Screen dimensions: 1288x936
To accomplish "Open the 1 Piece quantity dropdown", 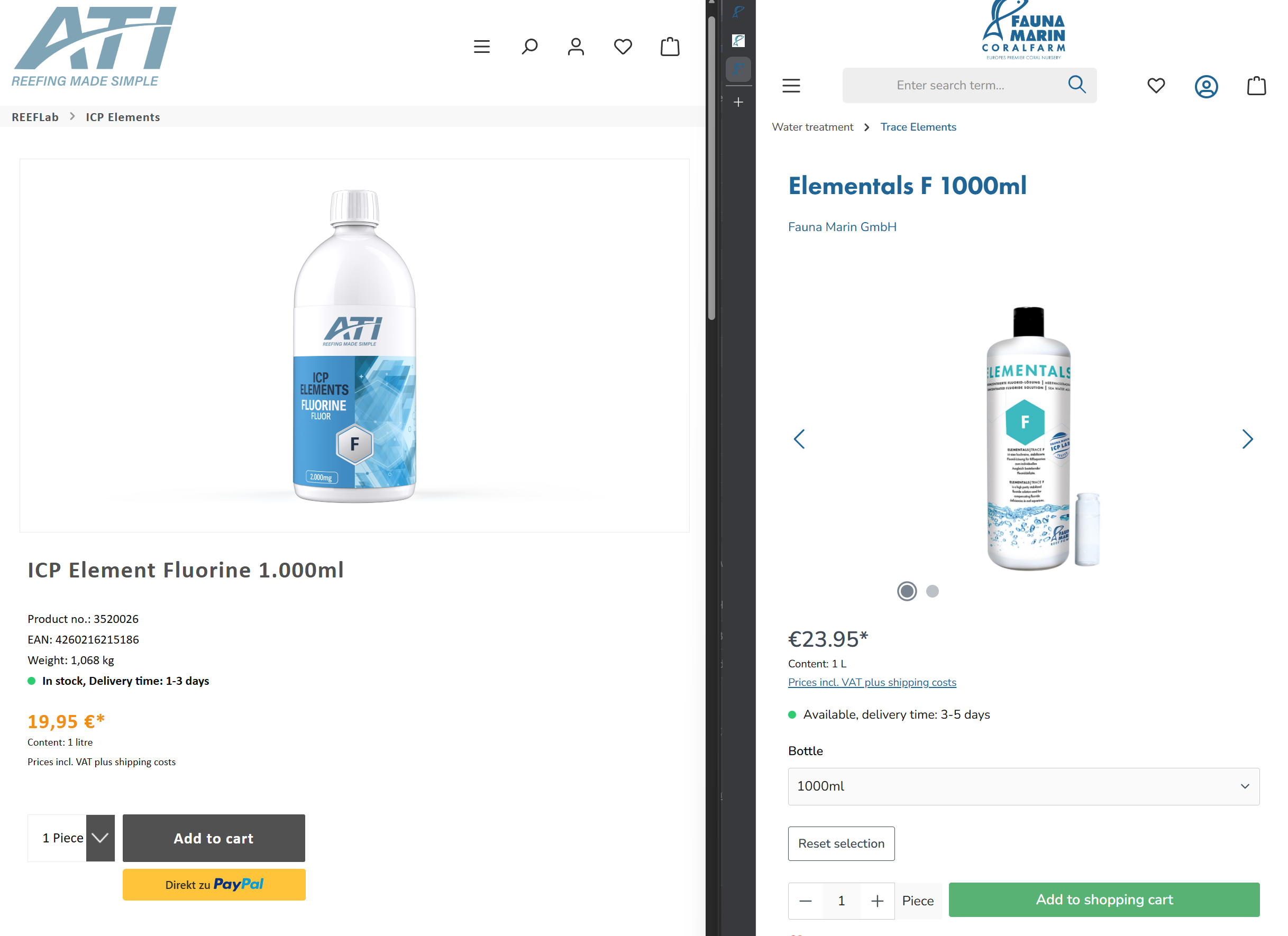I will click(x=100, y=838).
